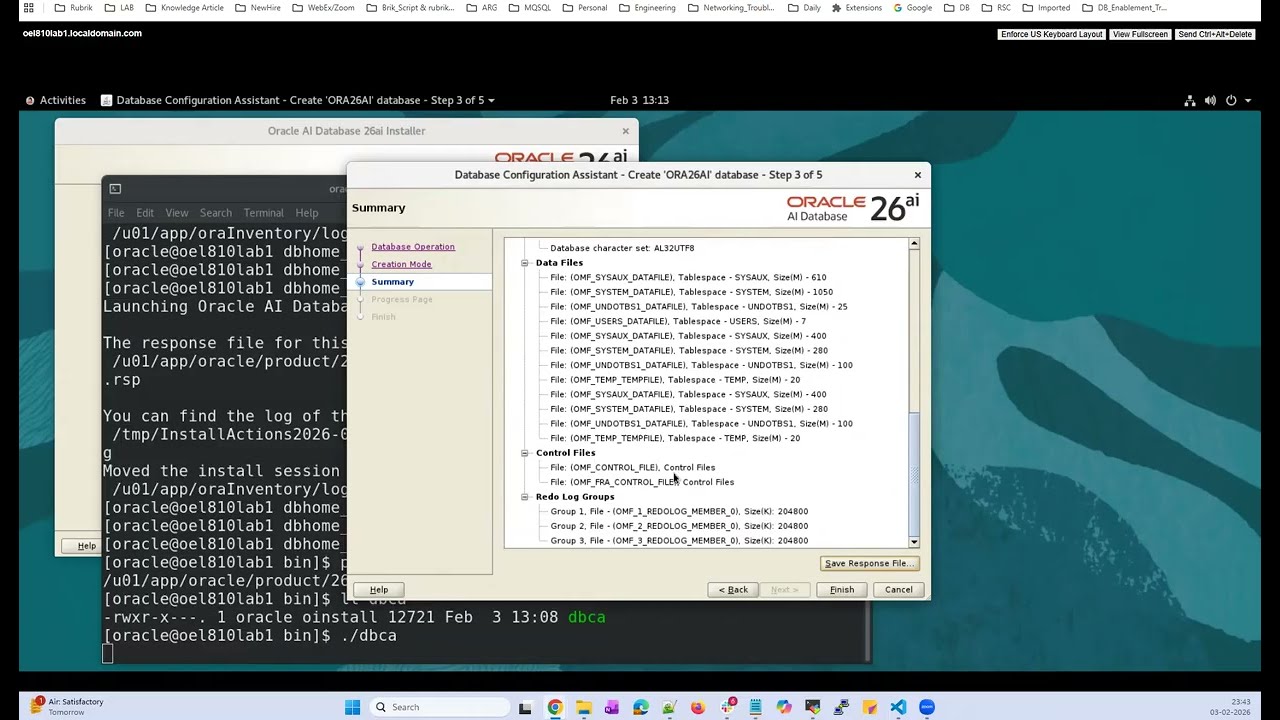Go to Creation Mode step link

click(401, 264)
